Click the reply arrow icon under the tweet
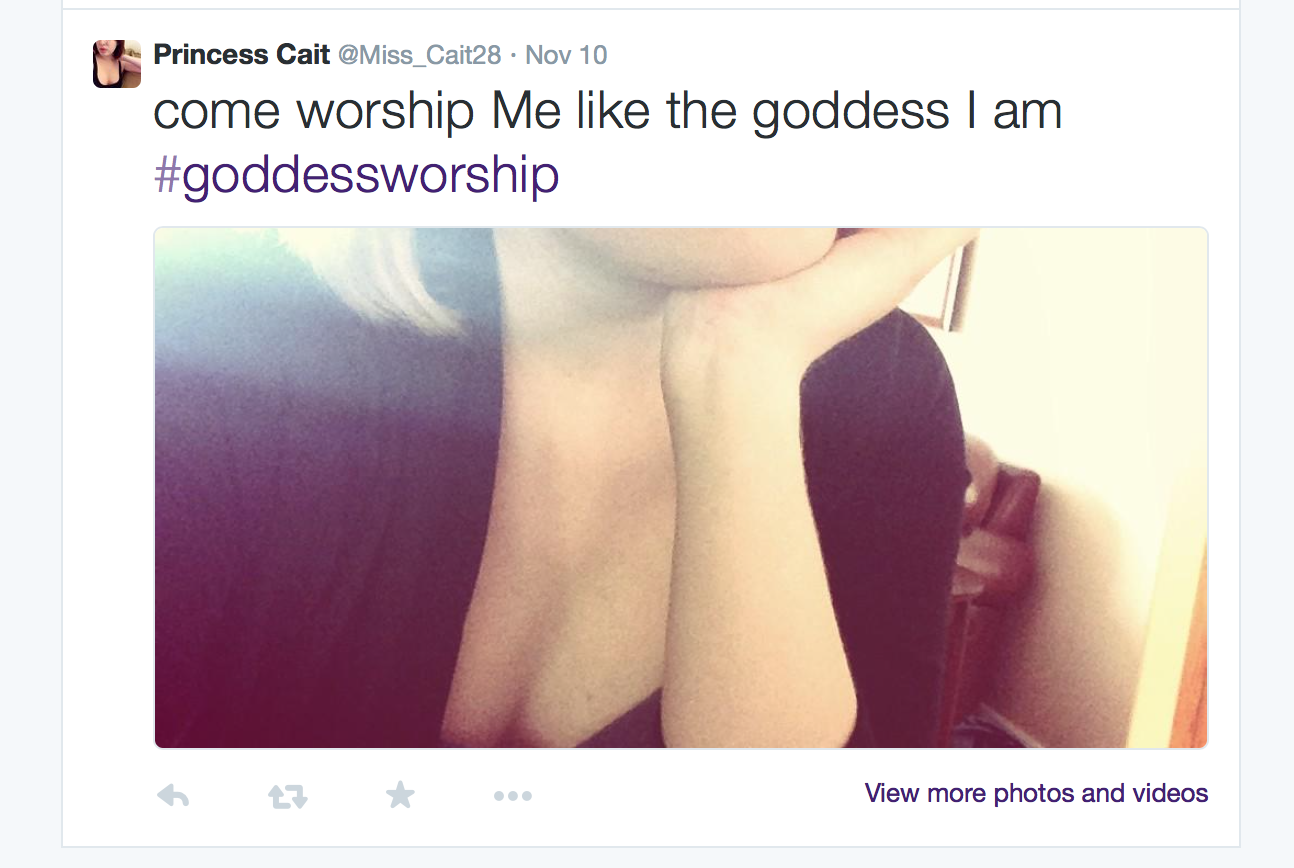Screen dimensions: 1294x868 174,796
